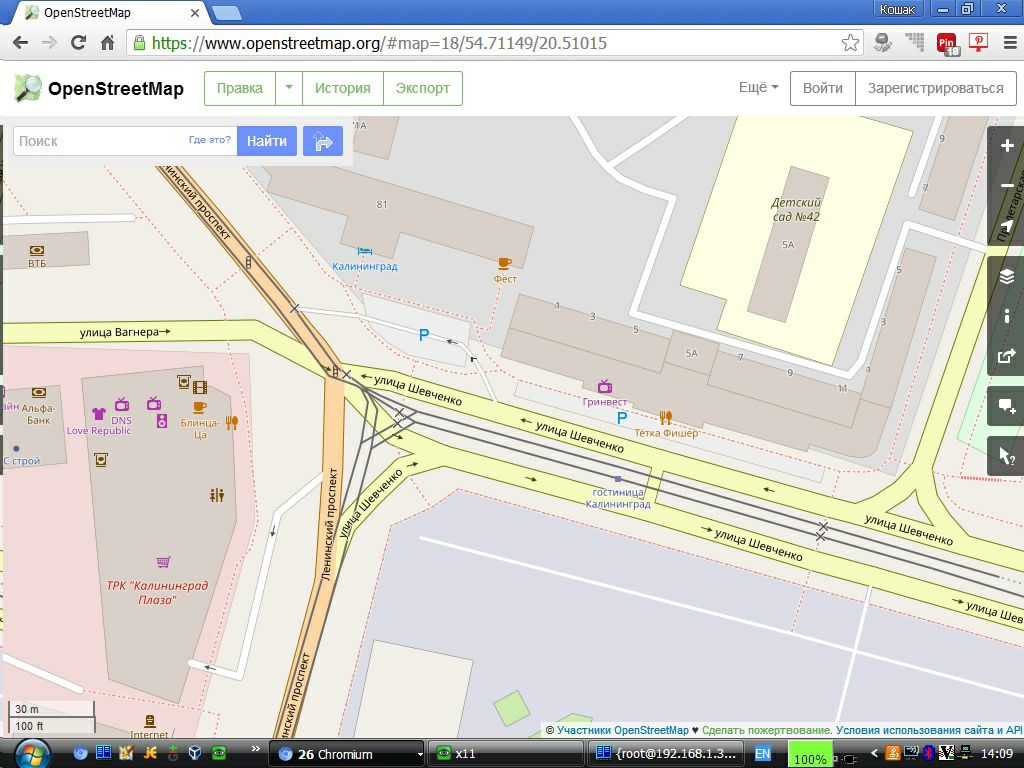Open the Chromium hamburger menu
Image resolution: width=1024 pixels, height=768 pixels.
pos(1010,43)
